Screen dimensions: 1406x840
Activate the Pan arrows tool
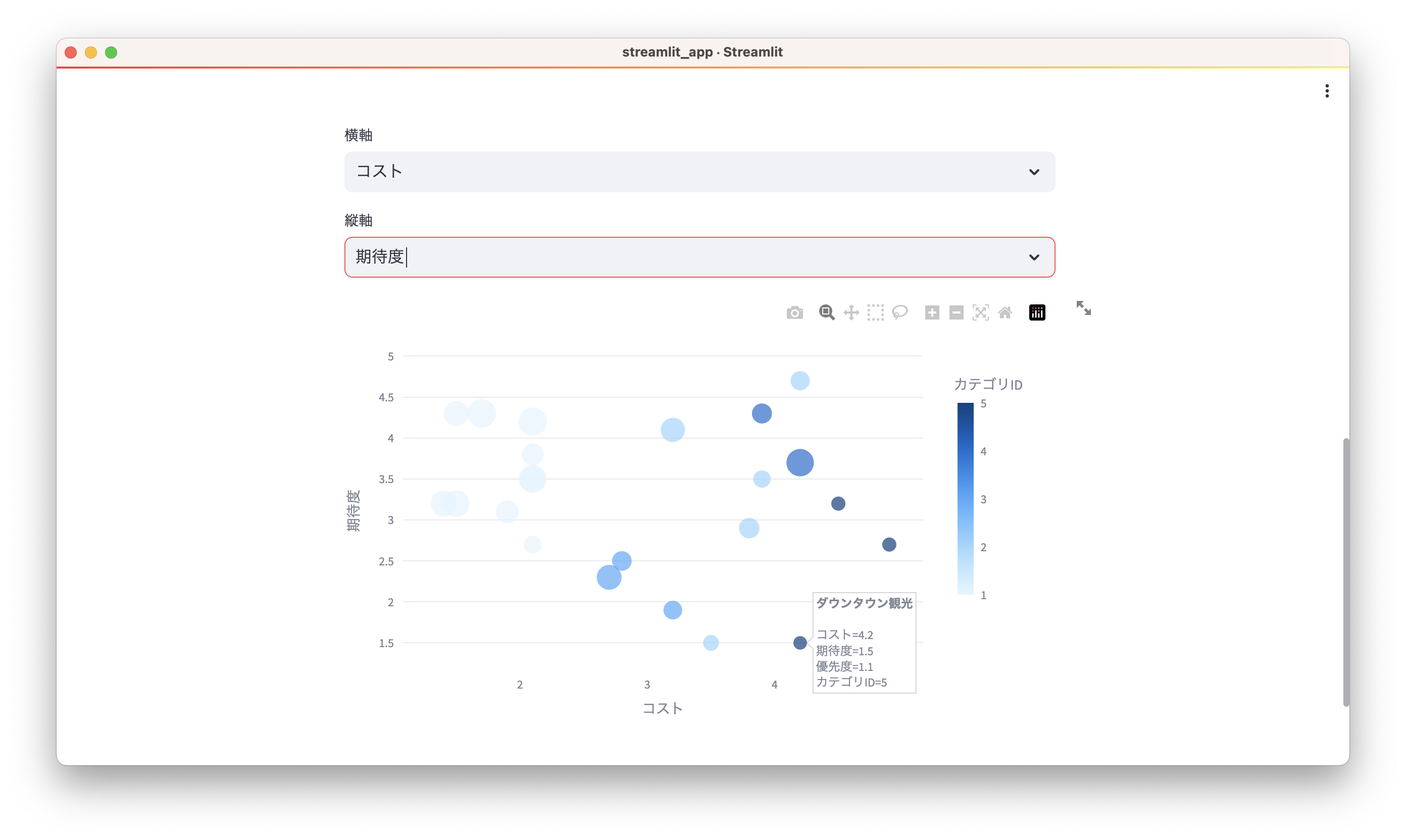coord(851,312)
